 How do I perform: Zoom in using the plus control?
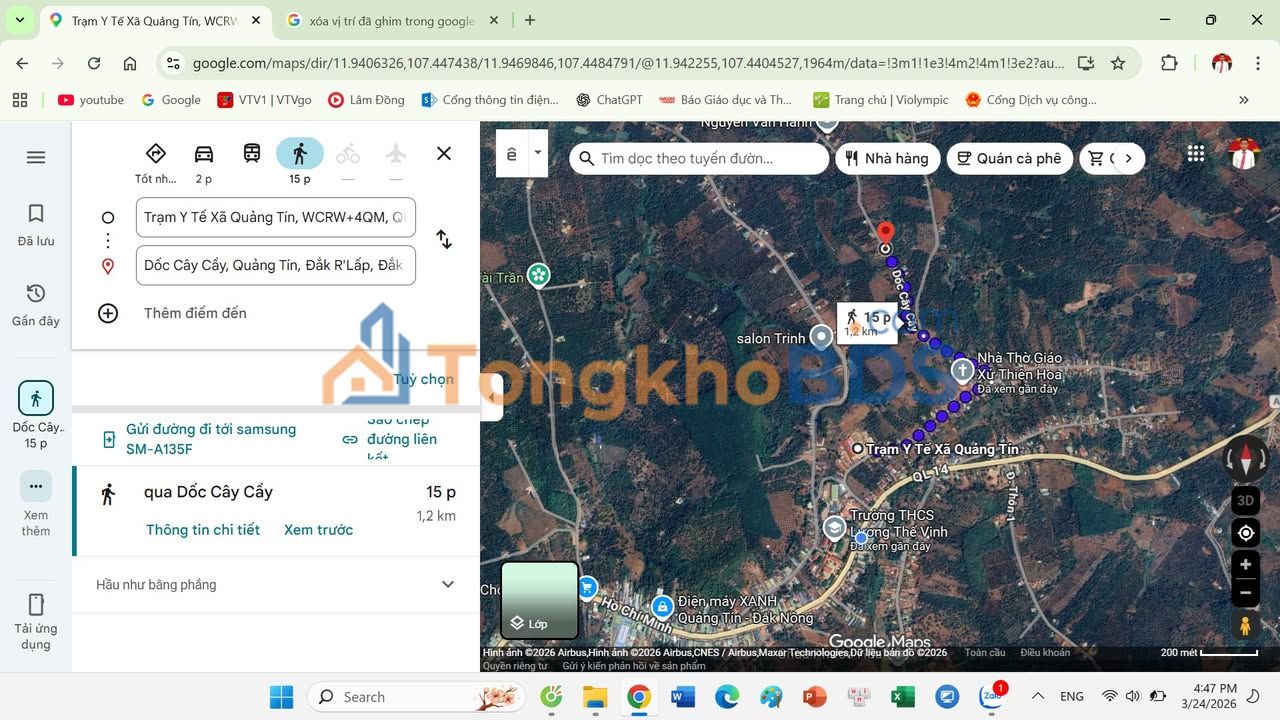coord(1245,564)
